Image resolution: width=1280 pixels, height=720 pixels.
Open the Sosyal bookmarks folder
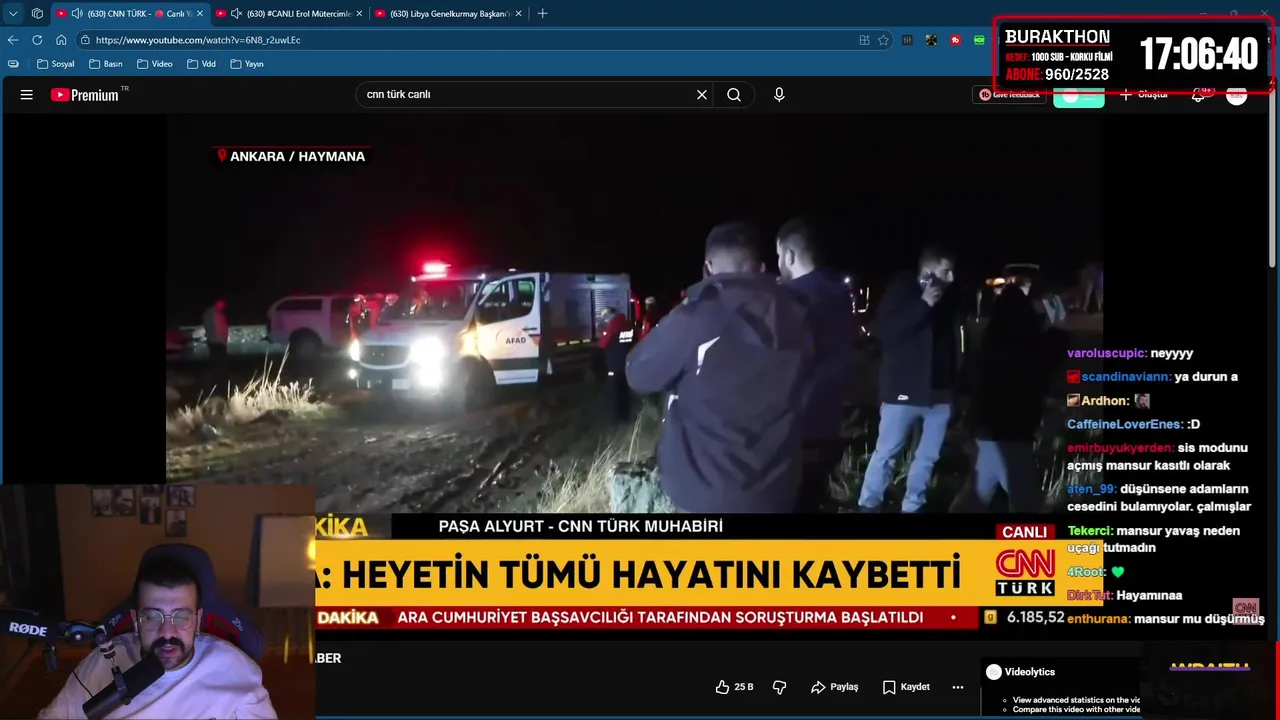point(55,64)
